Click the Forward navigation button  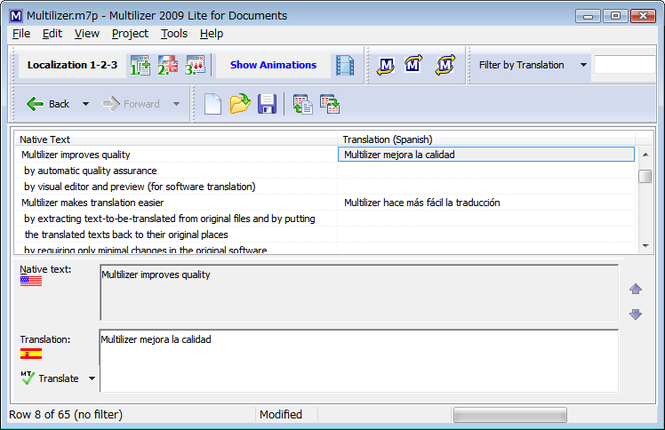[131, 104]
